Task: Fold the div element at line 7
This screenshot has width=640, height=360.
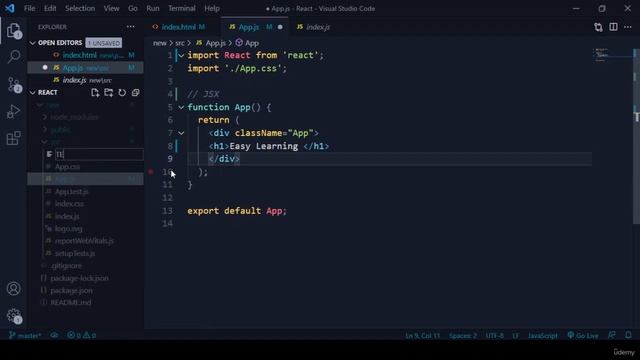Action: tap(181, 133)
